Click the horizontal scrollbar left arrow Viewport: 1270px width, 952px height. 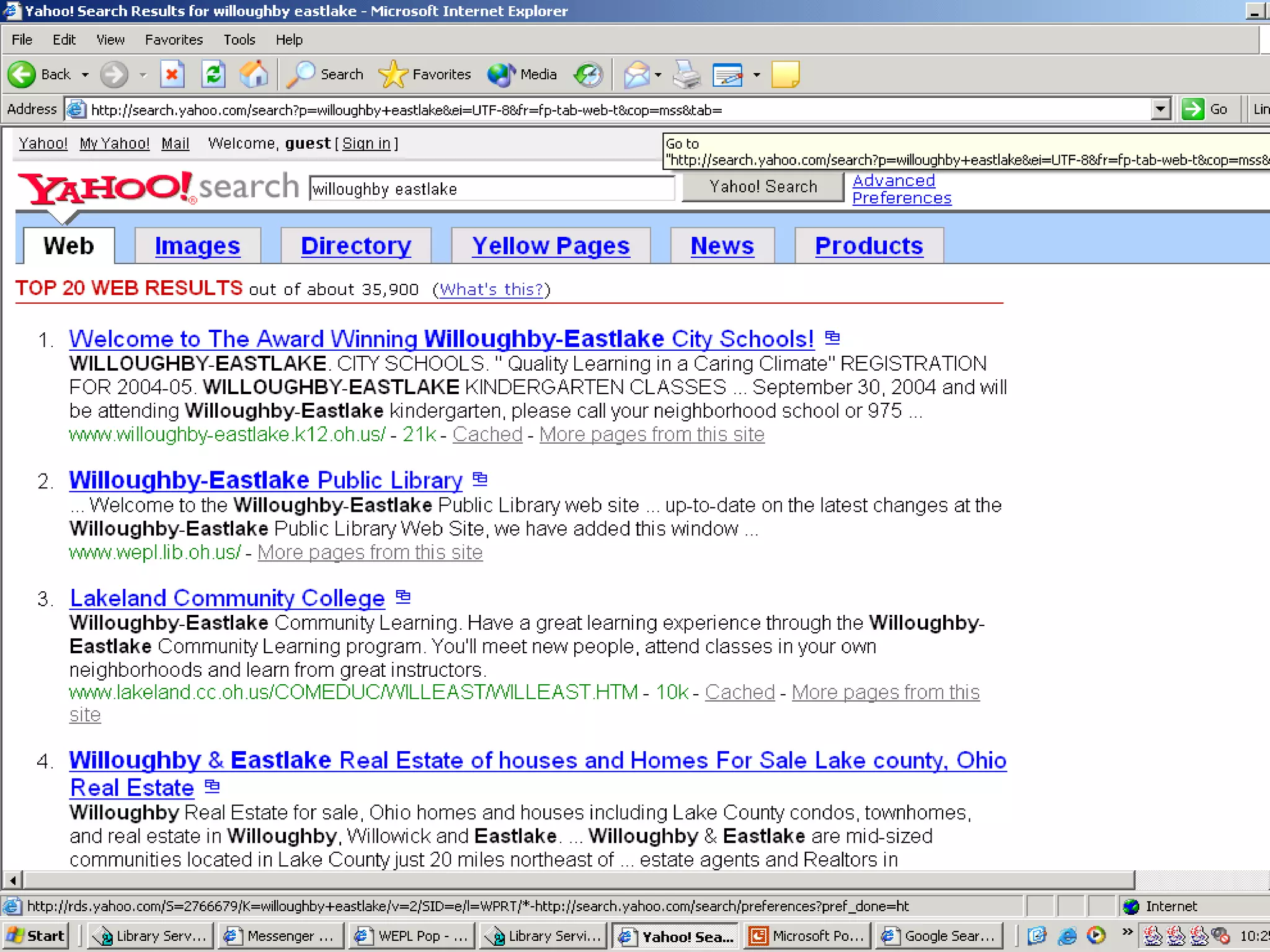pyautogui.click(x=13, y=879)
